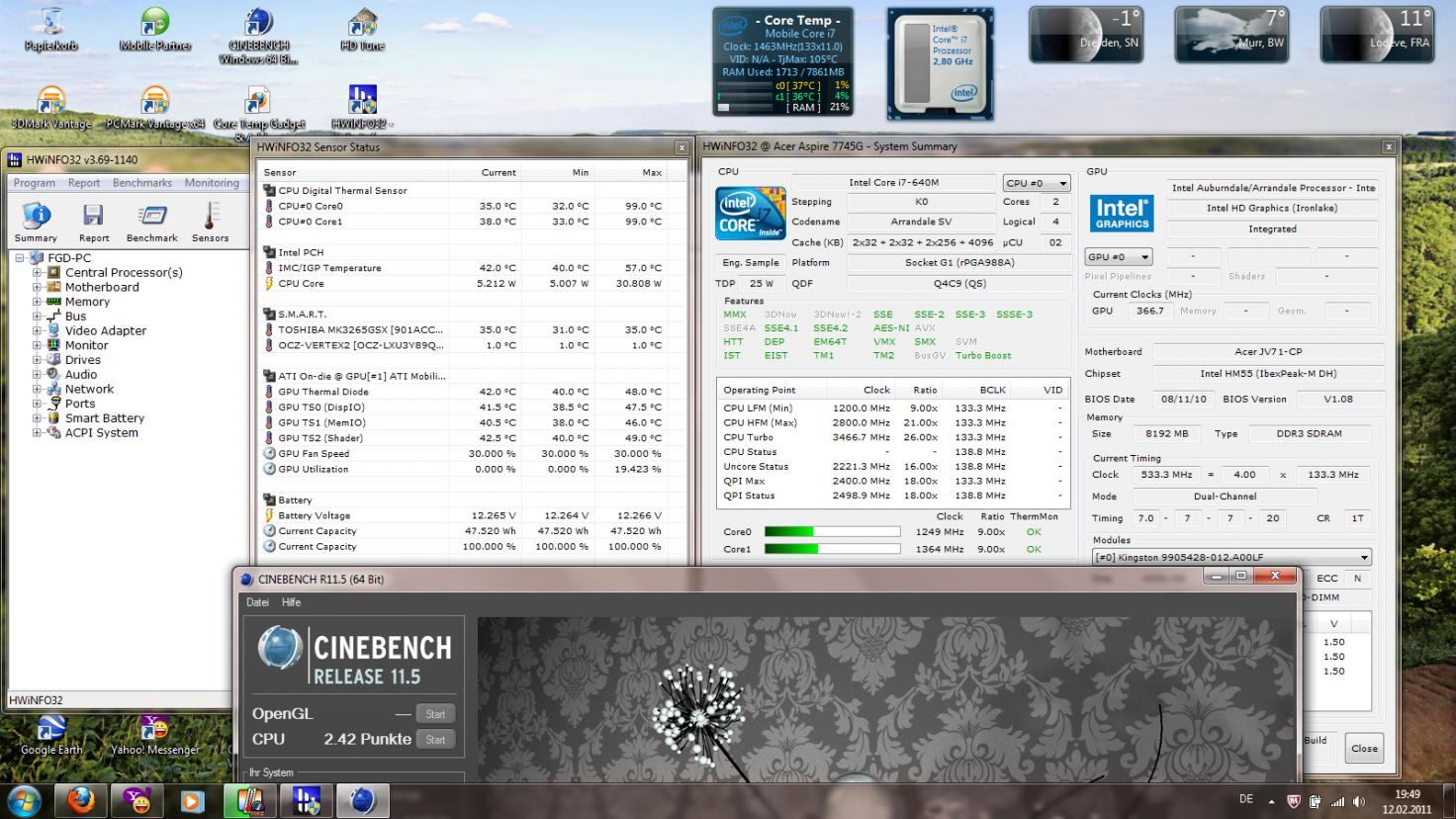This screenshot has width=1456, height=819.
Task: Open Yahoo Messenger in the taskbar
Action: tap(136, 799)
